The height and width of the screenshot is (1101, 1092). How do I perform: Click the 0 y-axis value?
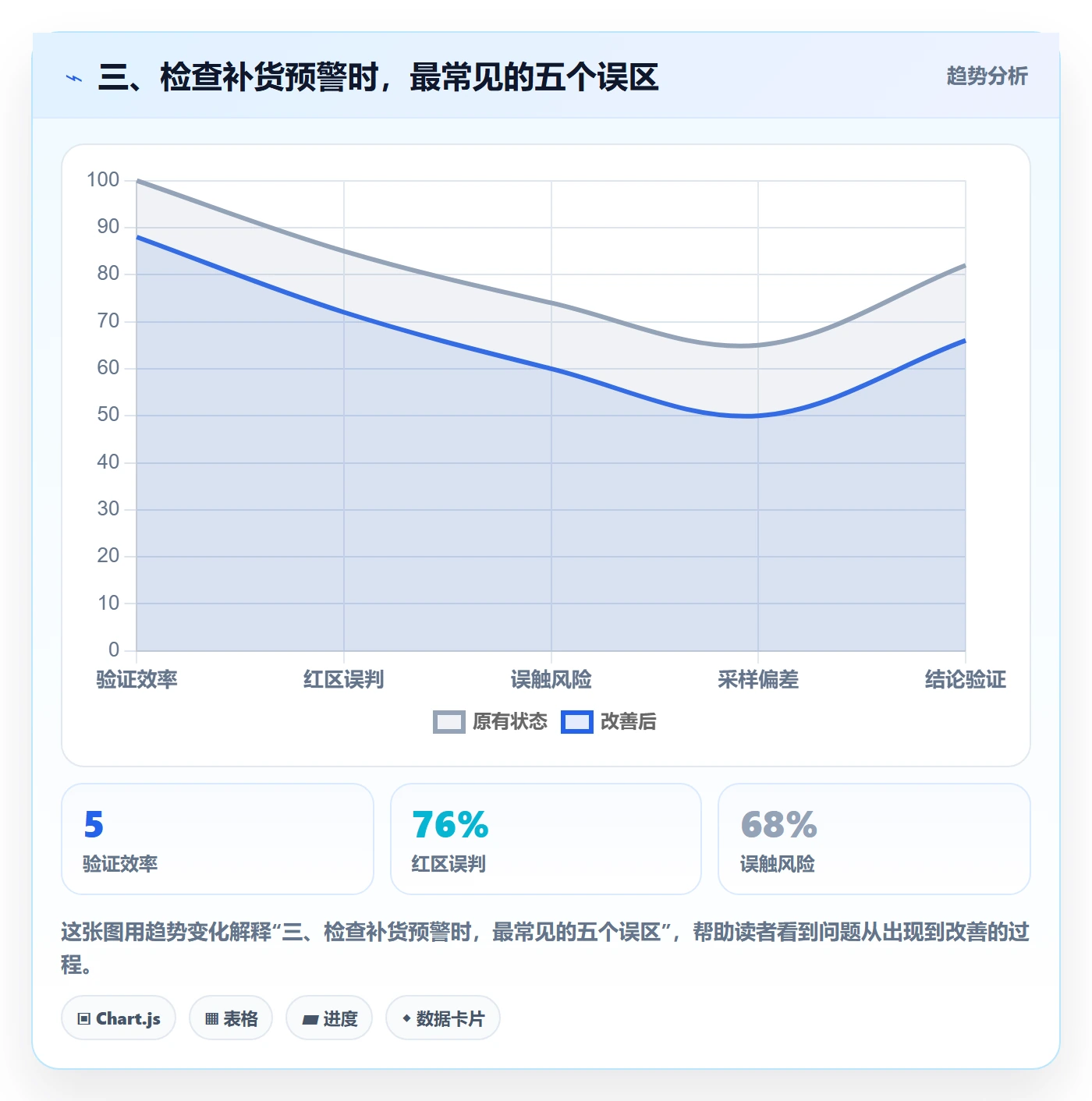point(114,650)
